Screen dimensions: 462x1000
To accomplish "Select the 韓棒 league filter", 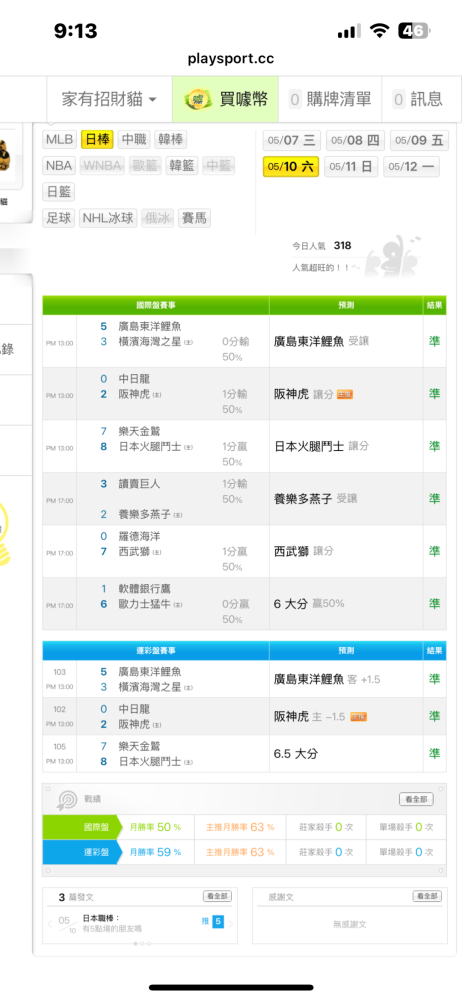I will point(170,140).
